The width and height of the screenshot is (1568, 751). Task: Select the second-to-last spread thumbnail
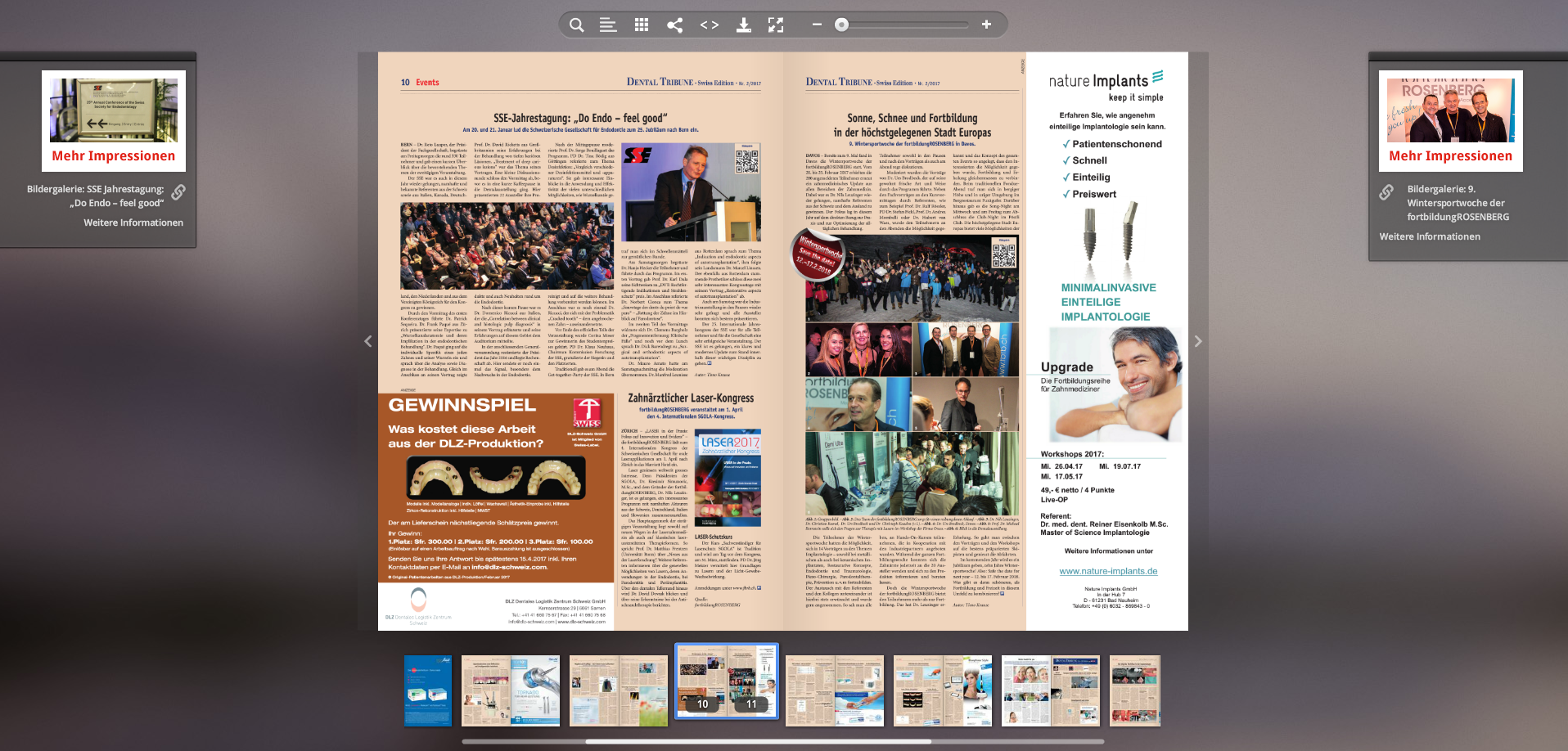[1051, 690]
